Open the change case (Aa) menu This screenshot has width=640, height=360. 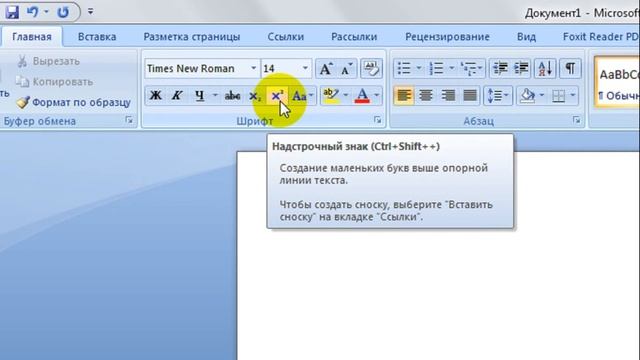tap(302, 96)
